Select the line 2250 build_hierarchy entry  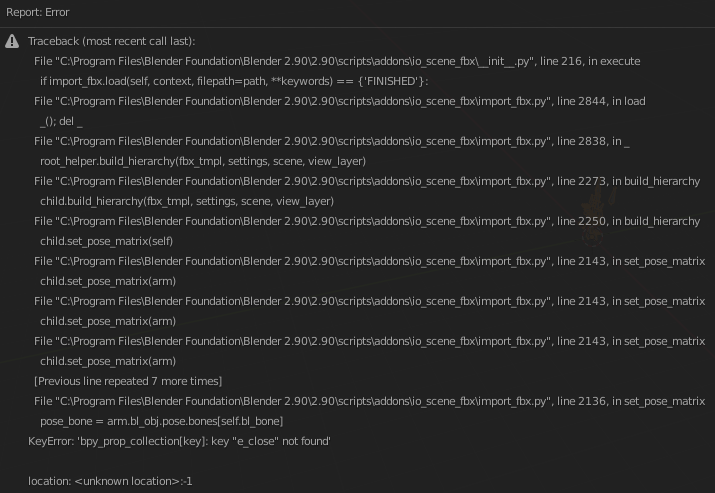click(x=367, y=222)
